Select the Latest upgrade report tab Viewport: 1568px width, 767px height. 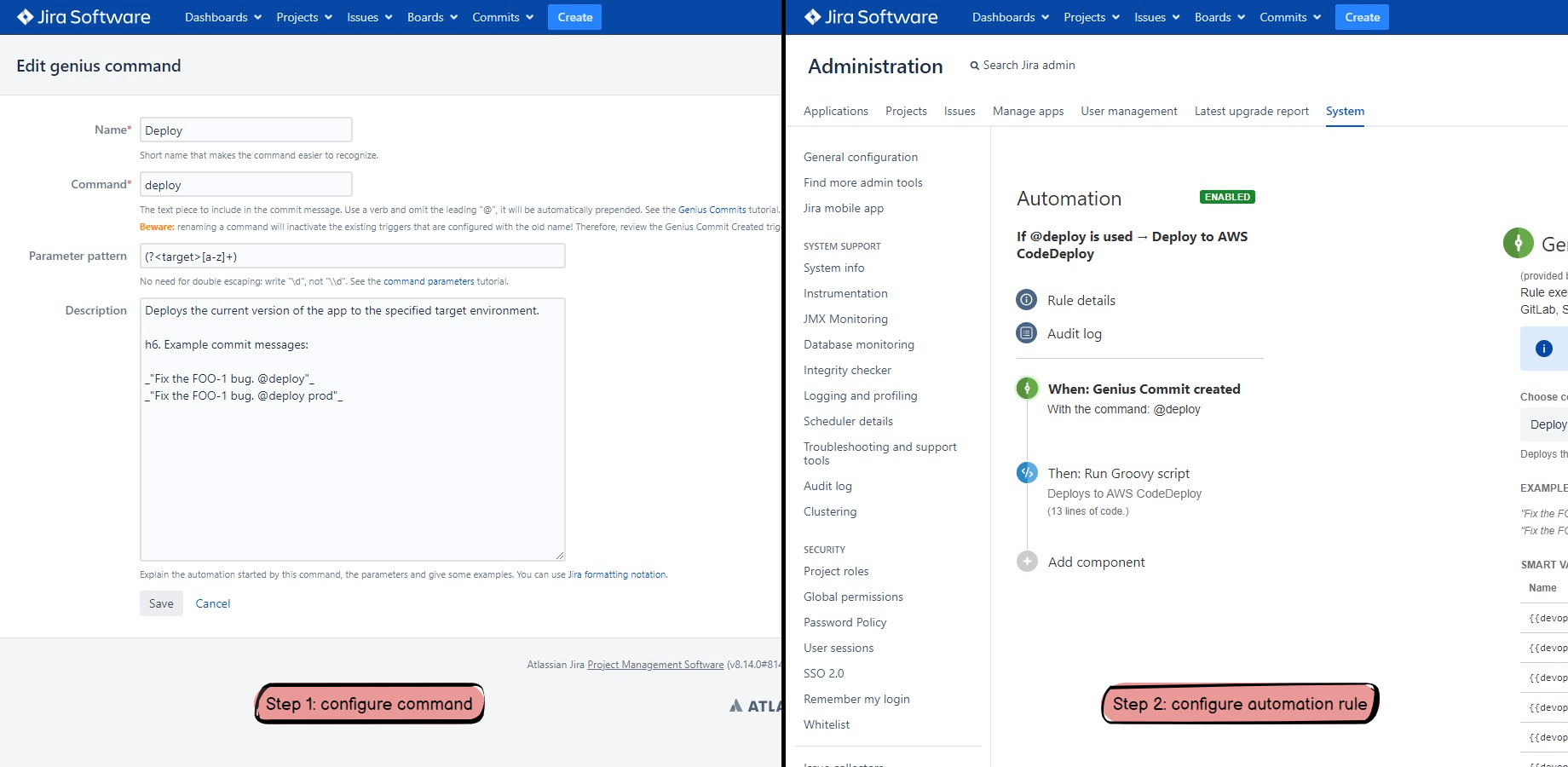(1251, 111)
